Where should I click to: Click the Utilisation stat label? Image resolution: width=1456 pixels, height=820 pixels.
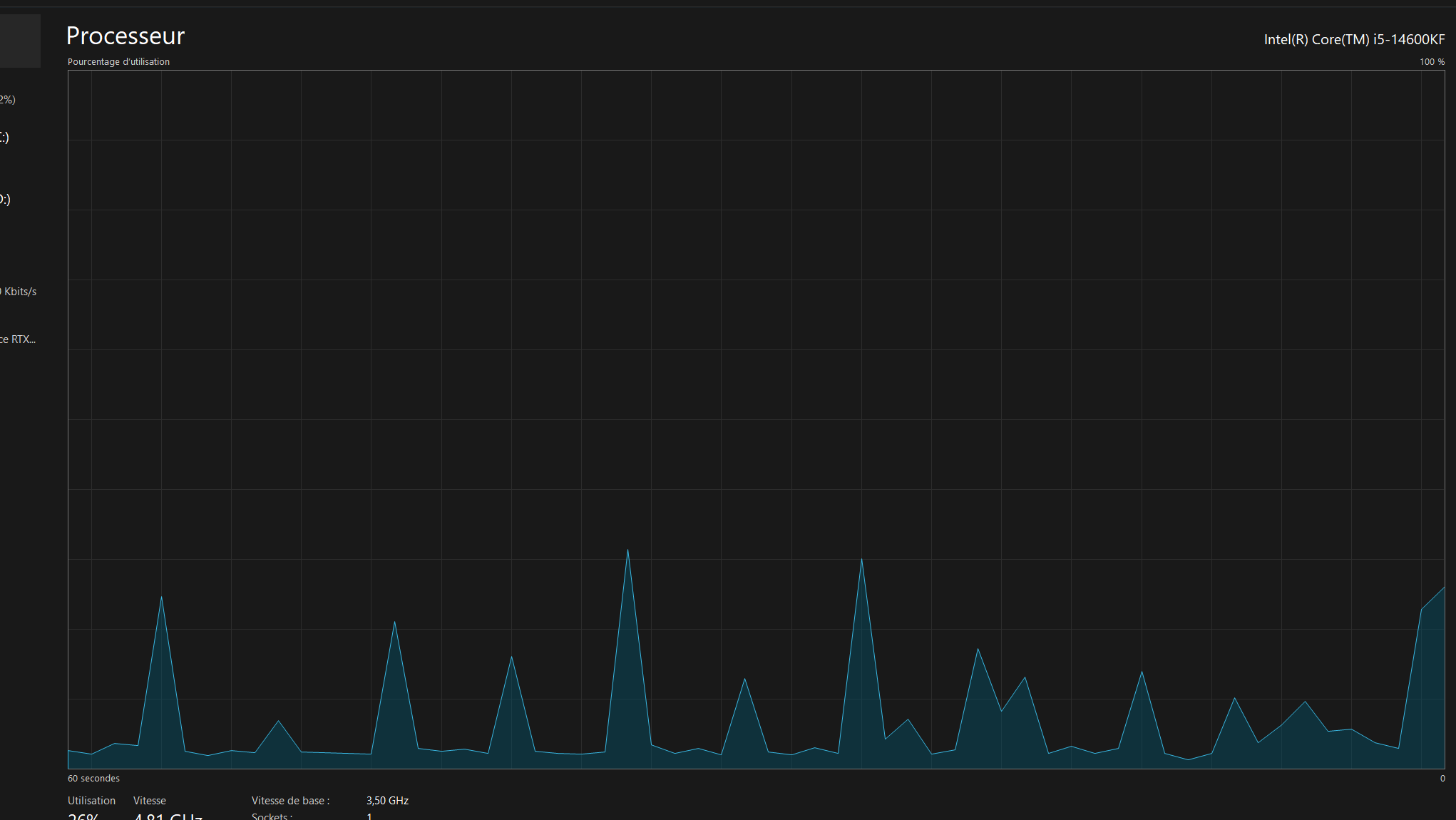click(x=91, y=800)
